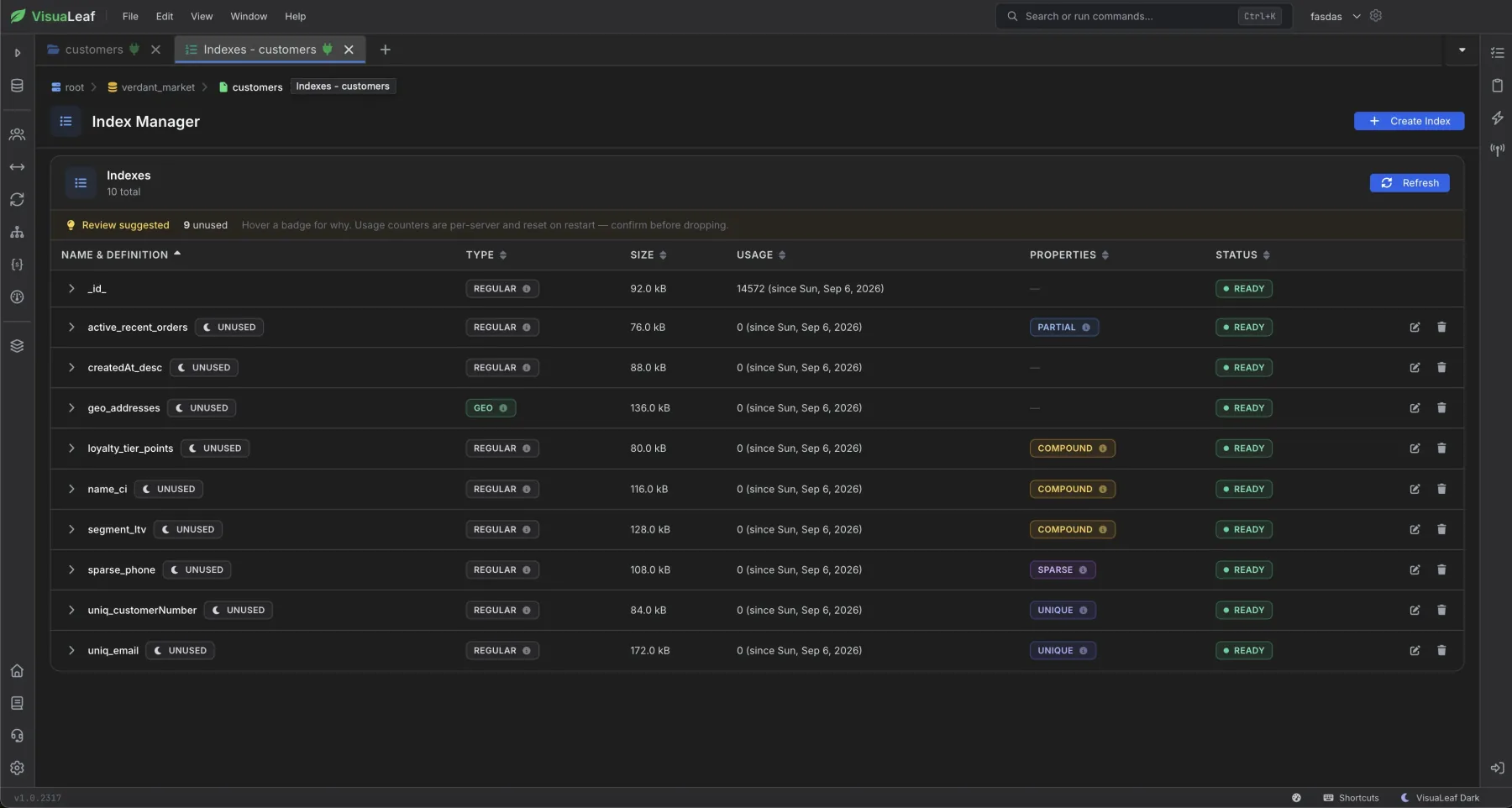This screenshot has height=808, width=1512.
Task: Open the curly braces sidebar icon
Action: [x=17, y=265]
